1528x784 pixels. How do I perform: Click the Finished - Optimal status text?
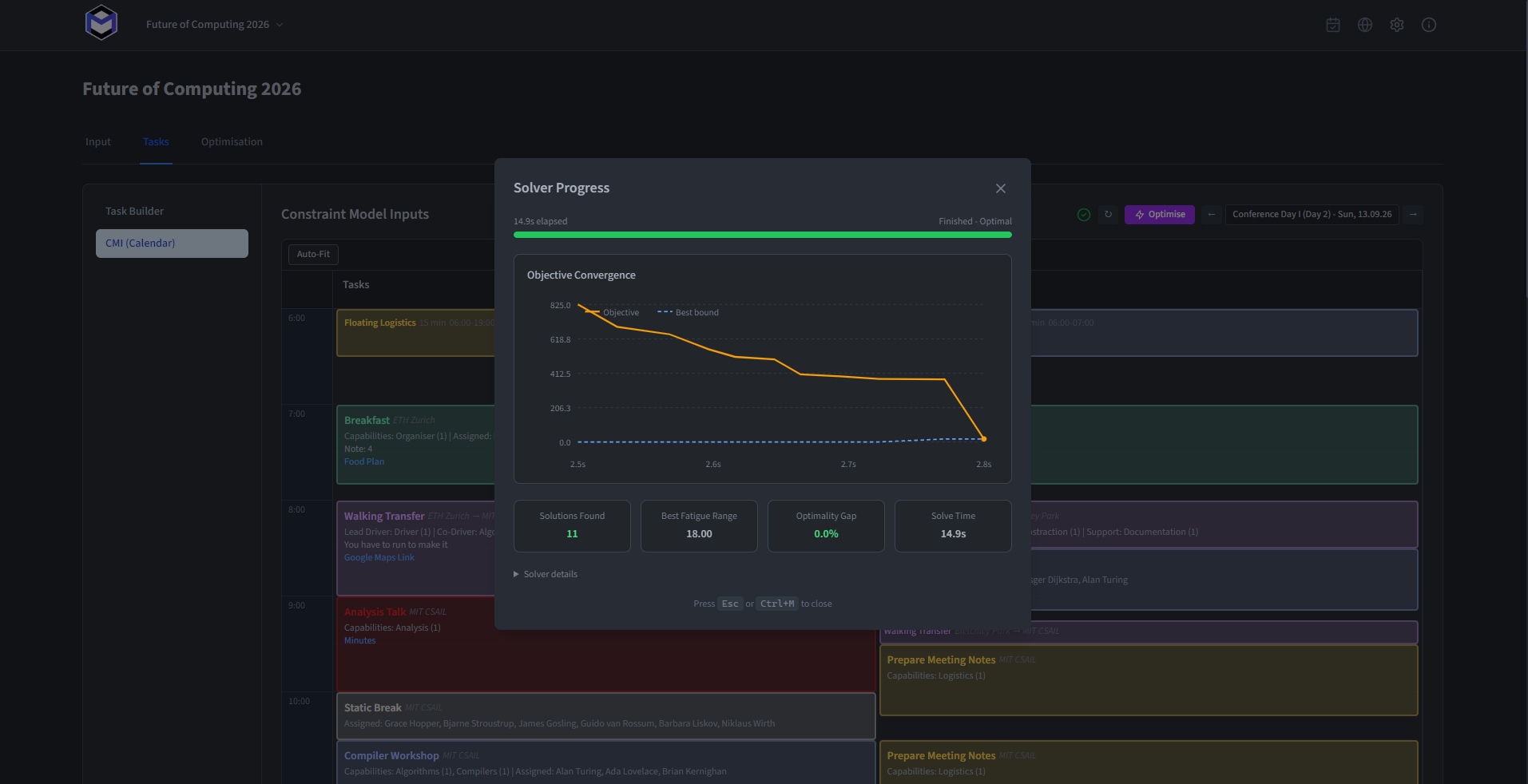(975, 221)
